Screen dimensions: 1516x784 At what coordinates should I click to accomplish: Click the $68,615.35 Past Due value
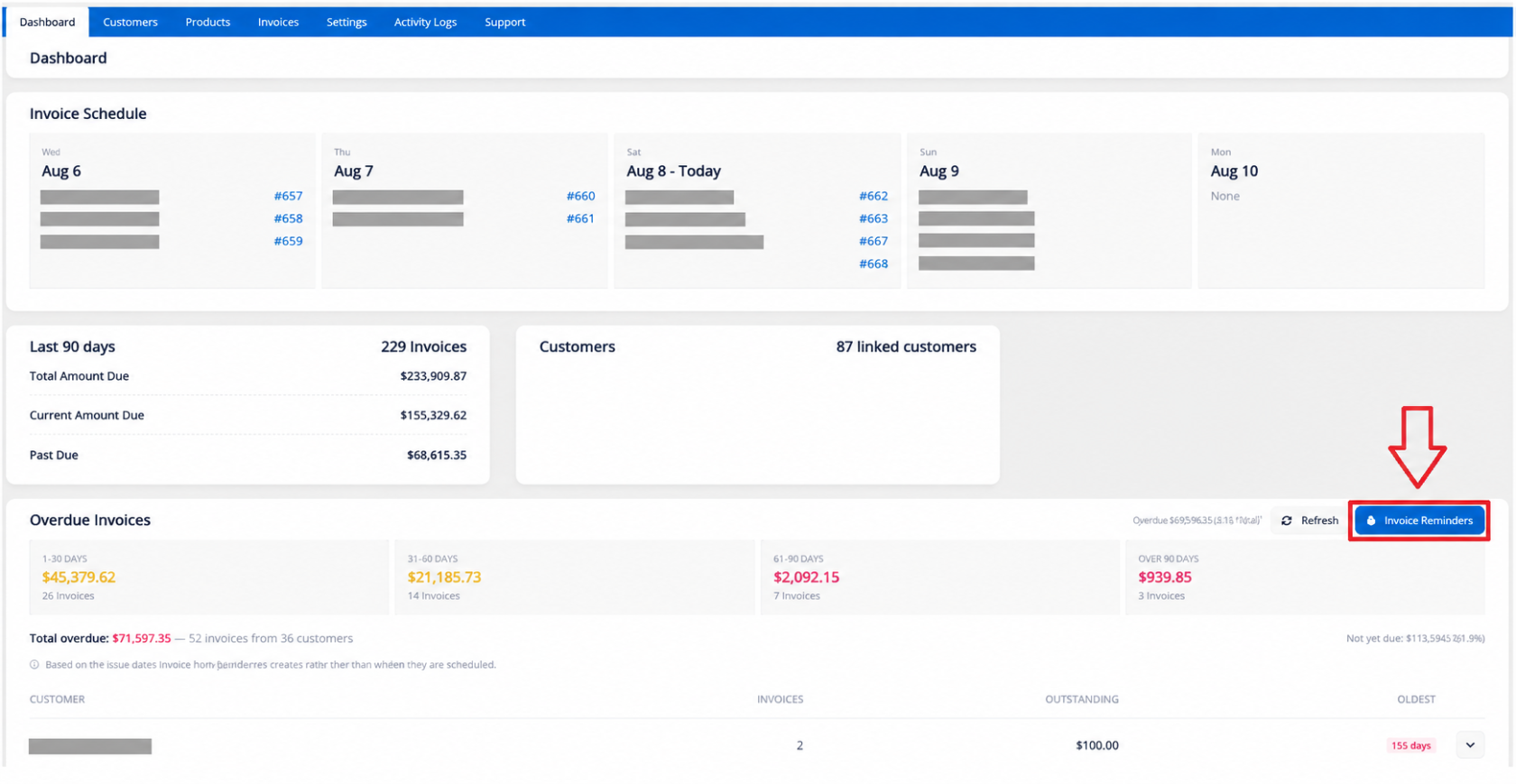437,456
